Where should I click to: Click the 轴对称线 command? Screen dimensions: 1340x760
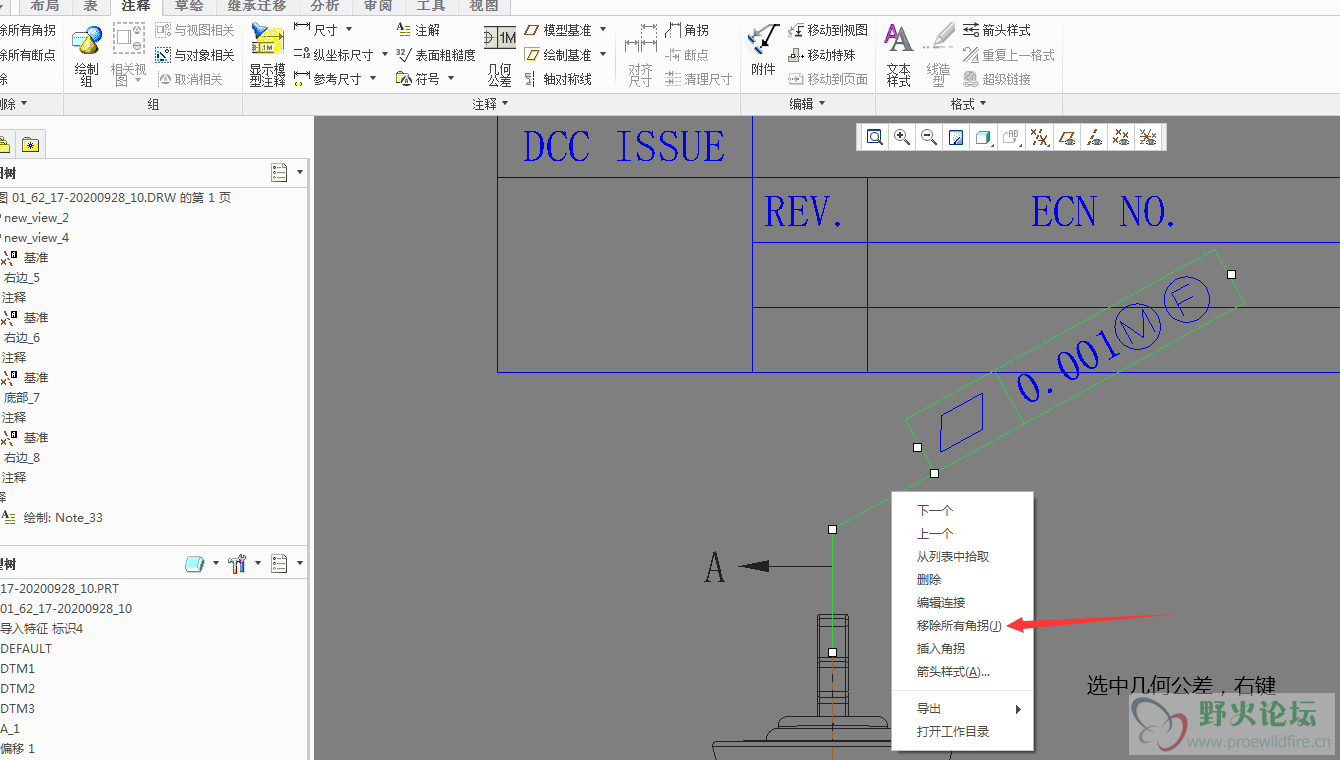(558, 79)
